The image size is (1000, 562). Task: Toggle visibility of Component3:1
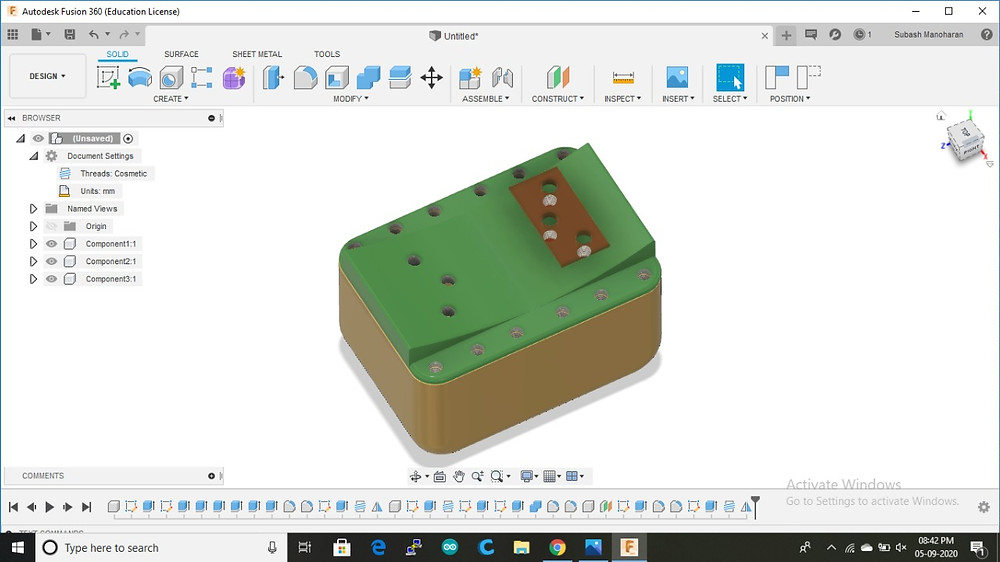click(52, 279)
